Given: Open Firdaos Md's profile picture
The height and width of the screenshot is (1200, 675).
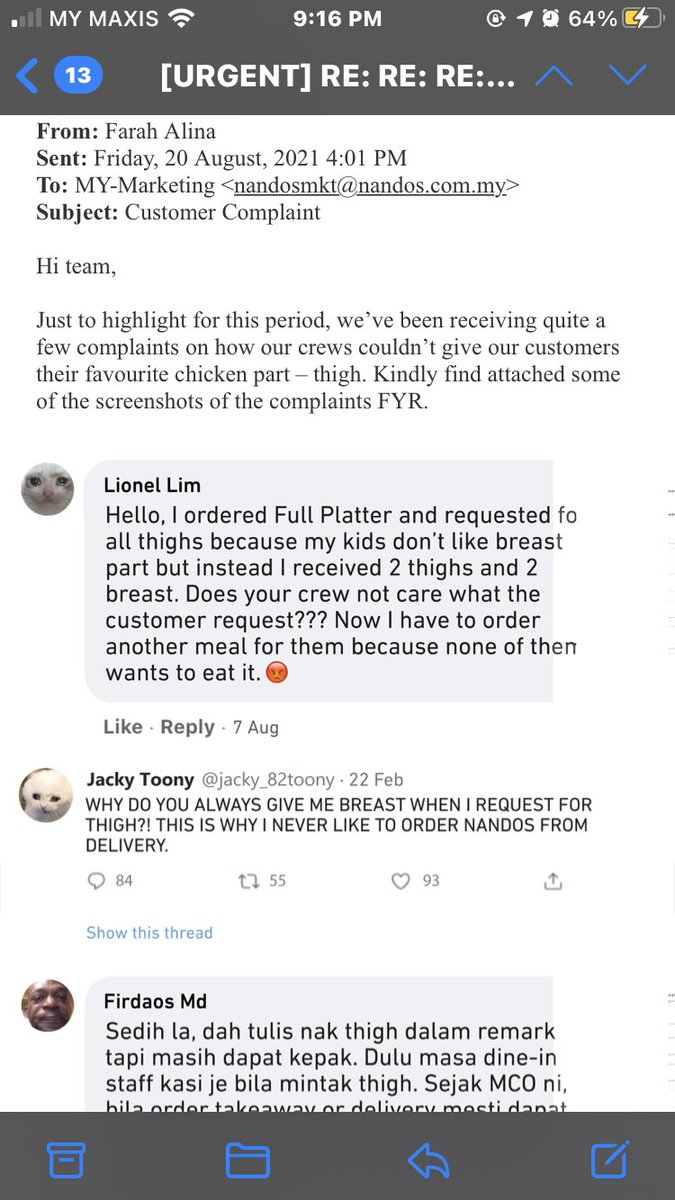Looking at the screenshot, I should [48, 1005].
